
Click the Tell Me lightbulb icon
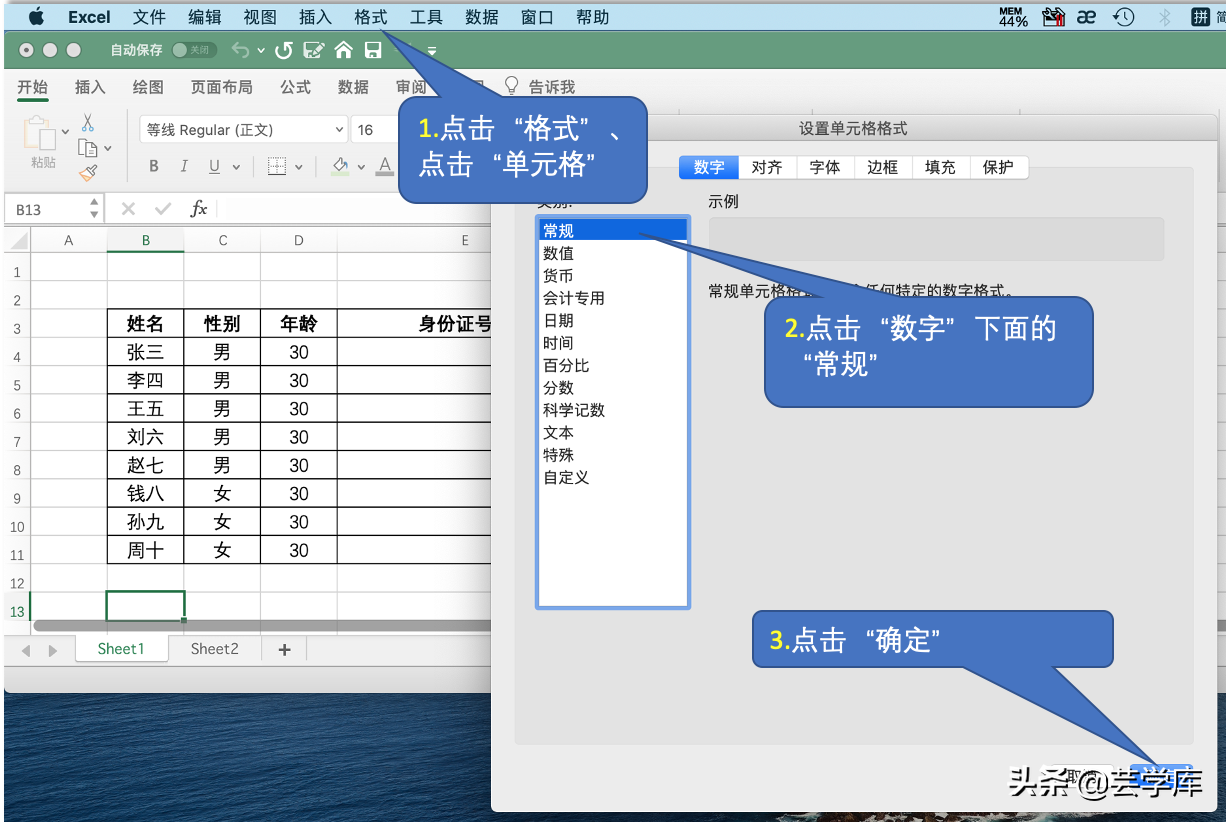[511, 86]
